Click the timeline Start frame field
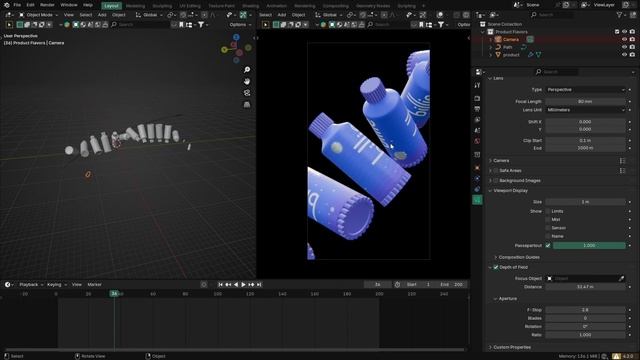 (x=418, y=284)
